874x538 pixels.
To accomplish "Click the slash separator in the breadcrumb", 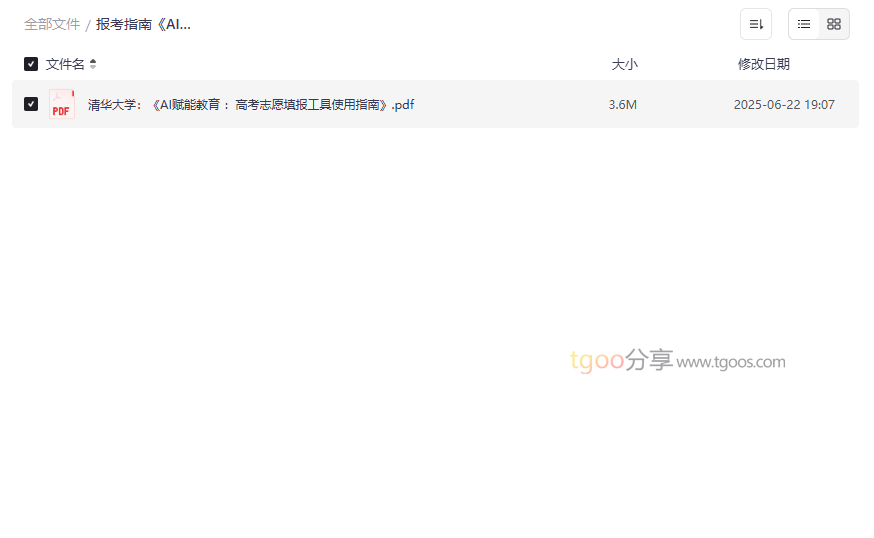I will (88, 25).
